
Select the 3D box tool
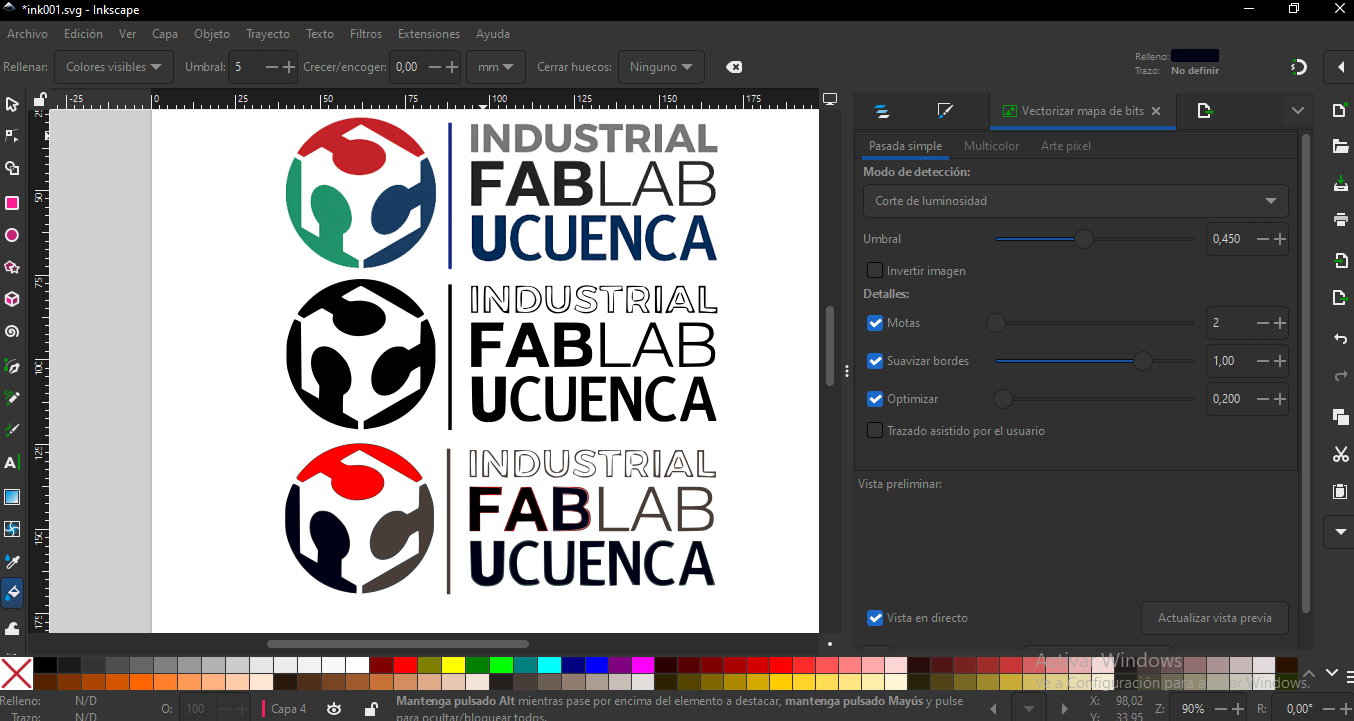click(x=12, y=298)
